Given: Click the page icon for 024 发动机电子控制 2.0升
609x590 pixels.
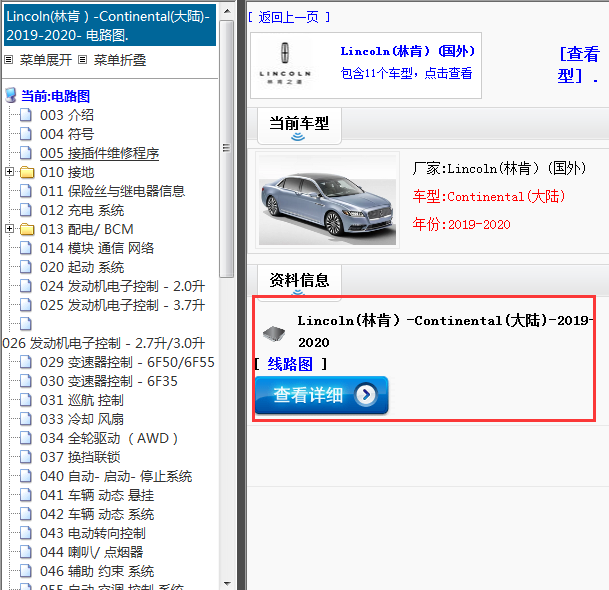Looking at the screenshot, I should [26, 286].
